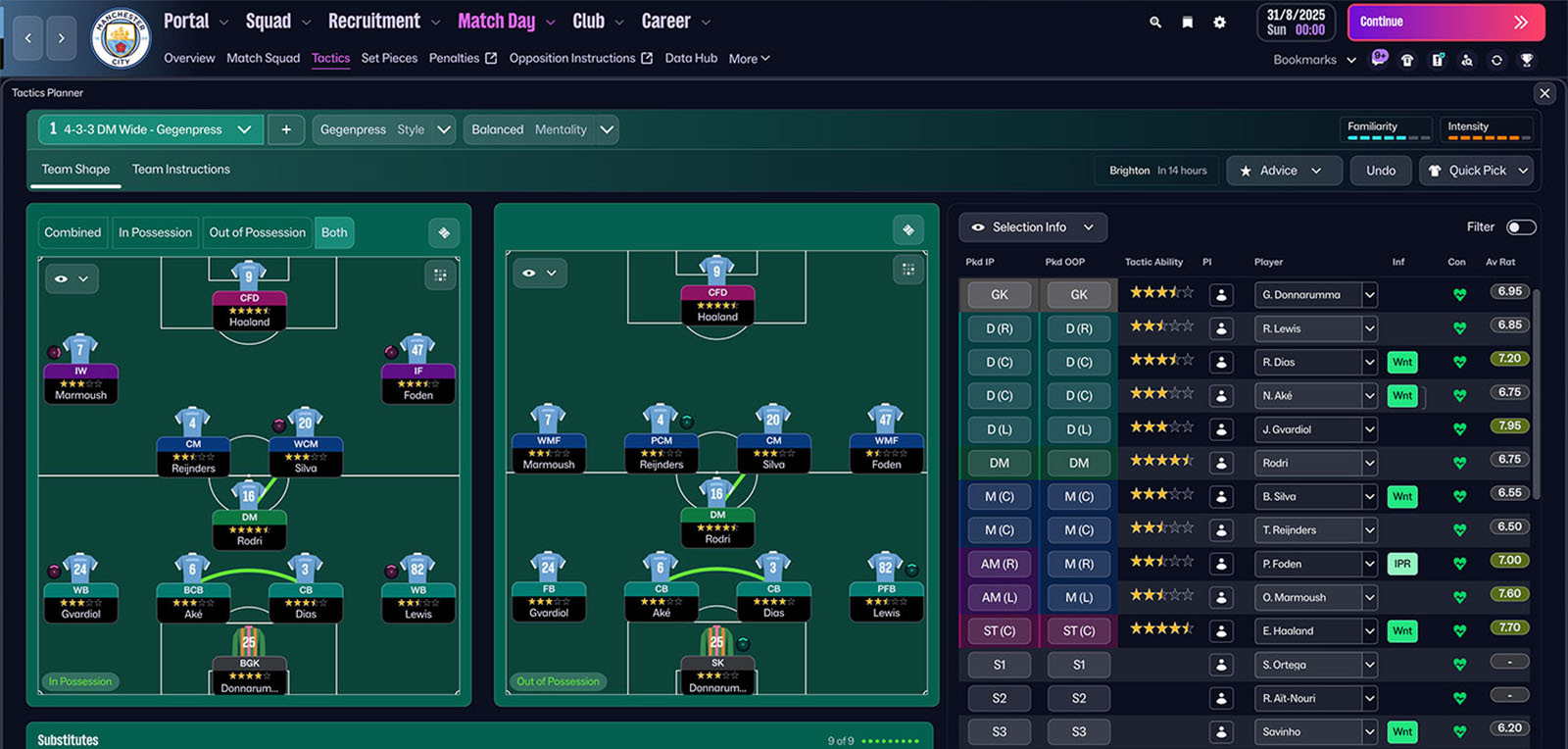Select the In Possession view toggle

[x=155, y=232]
